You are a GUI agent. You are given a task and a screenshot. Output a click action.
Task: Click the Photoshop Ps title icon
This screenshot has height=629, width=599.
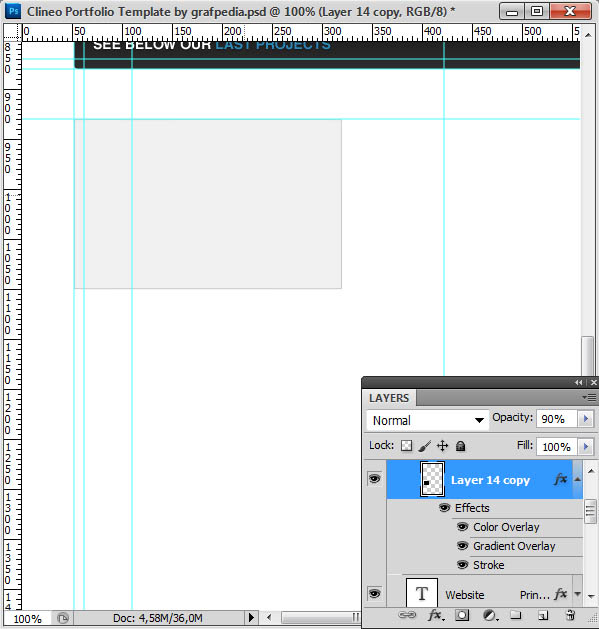(x=13, y=11)
